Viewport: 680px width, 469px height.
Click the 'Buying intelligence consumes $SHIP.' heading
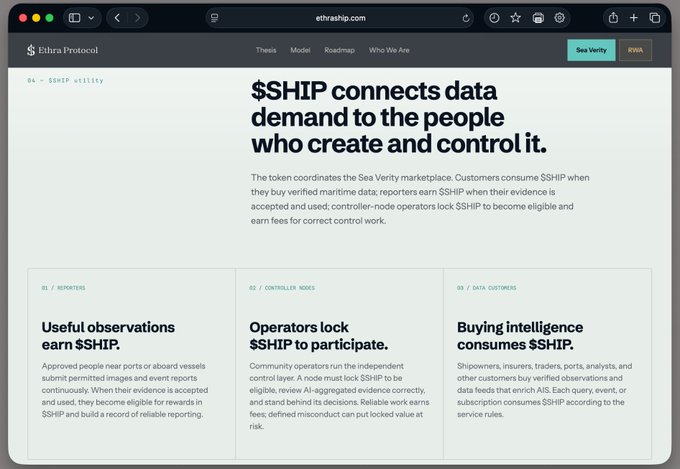[520, 336]
